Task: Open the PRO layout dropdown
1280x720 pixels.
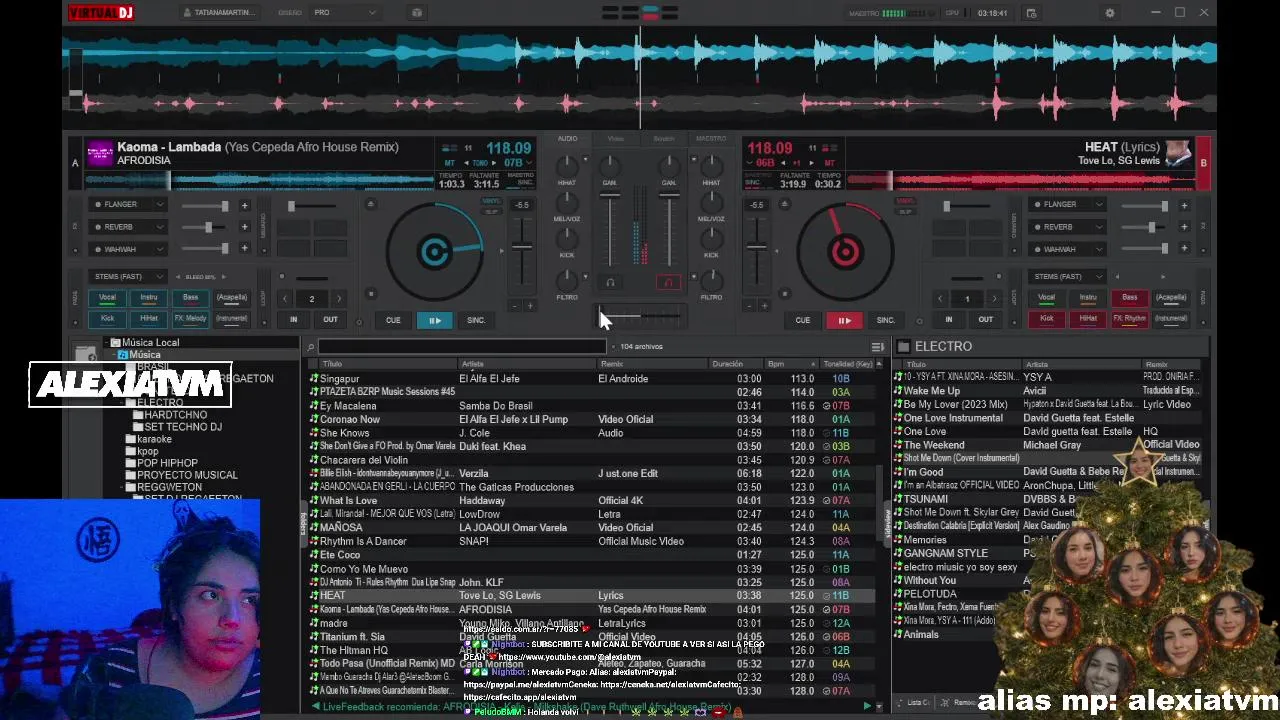Action: tap(344, 13)
